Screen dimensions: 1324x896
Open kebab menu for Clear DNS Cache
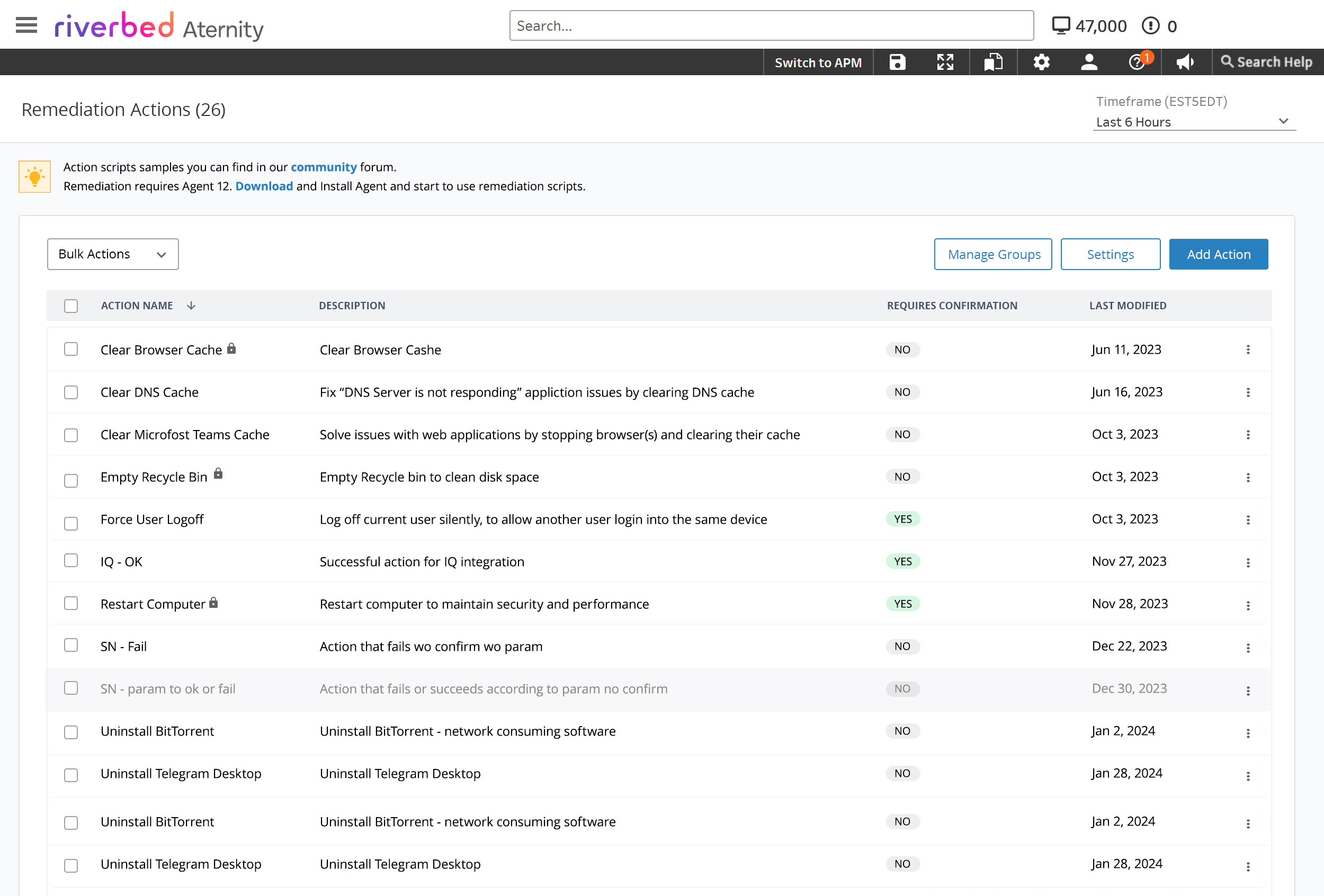point(1248,392)
